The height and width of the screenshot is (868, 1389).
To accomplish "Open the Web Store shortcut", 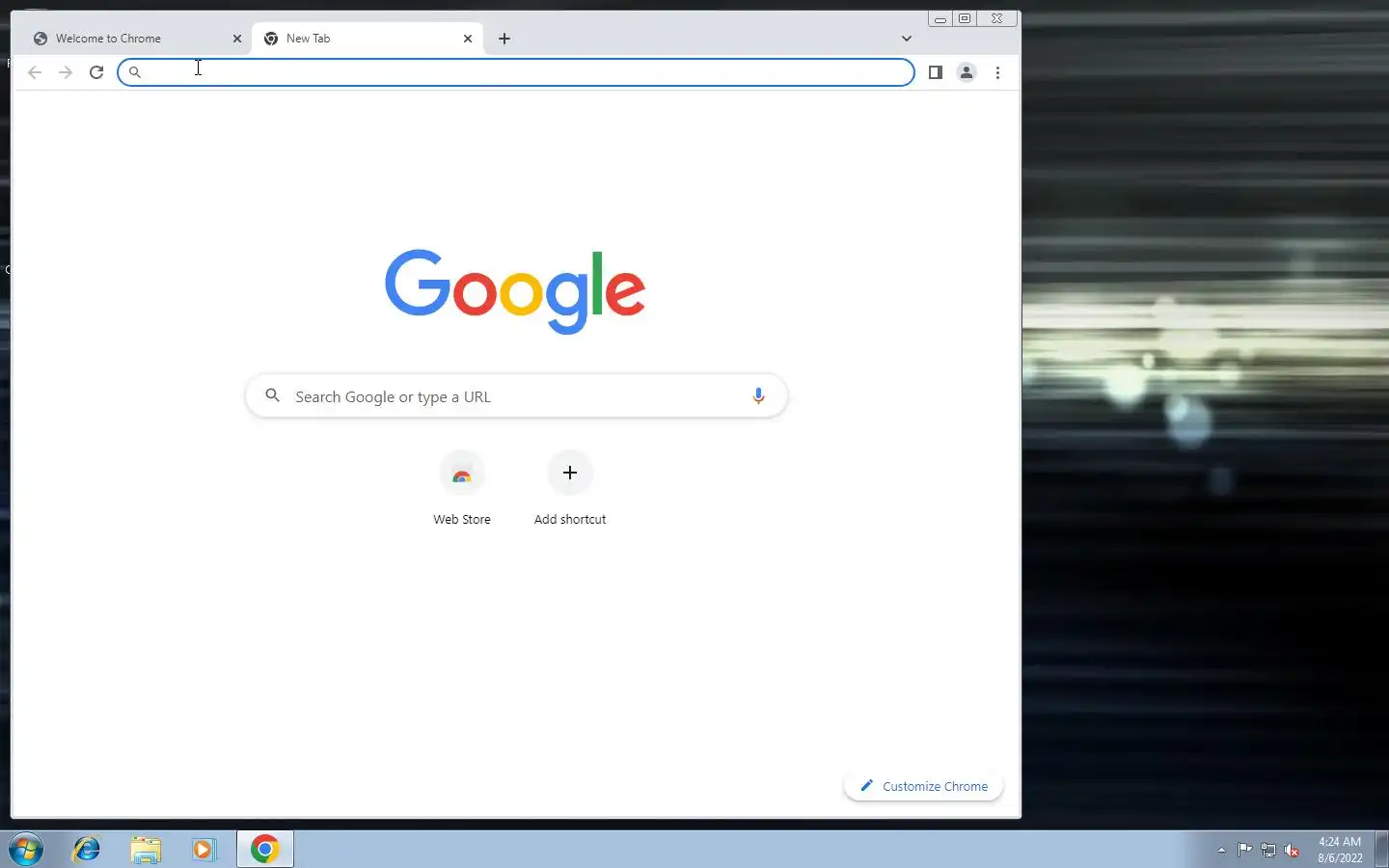I will pos(462,488).
